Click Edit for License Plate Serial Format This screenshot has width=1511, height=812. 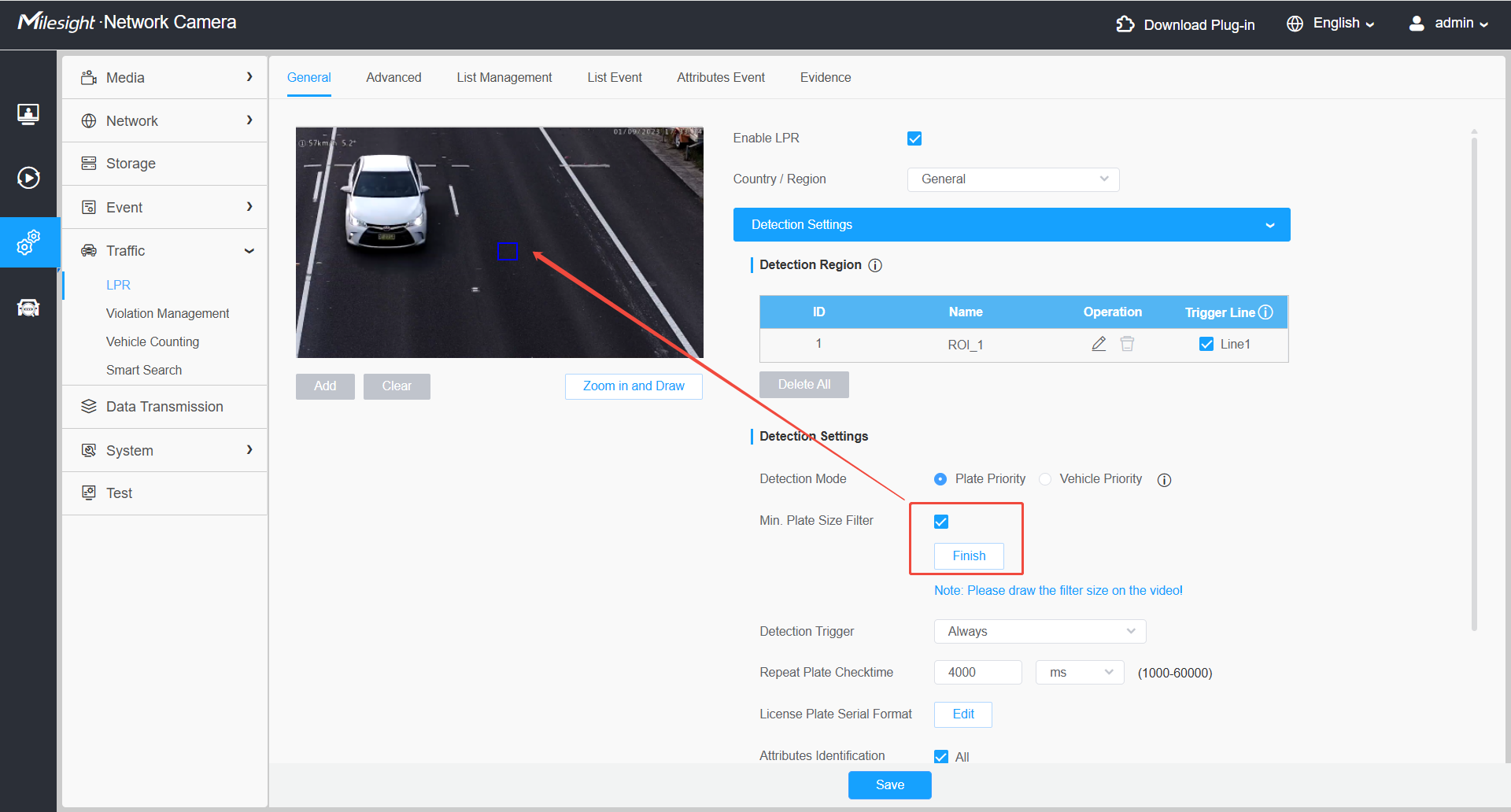click(963, 714)
